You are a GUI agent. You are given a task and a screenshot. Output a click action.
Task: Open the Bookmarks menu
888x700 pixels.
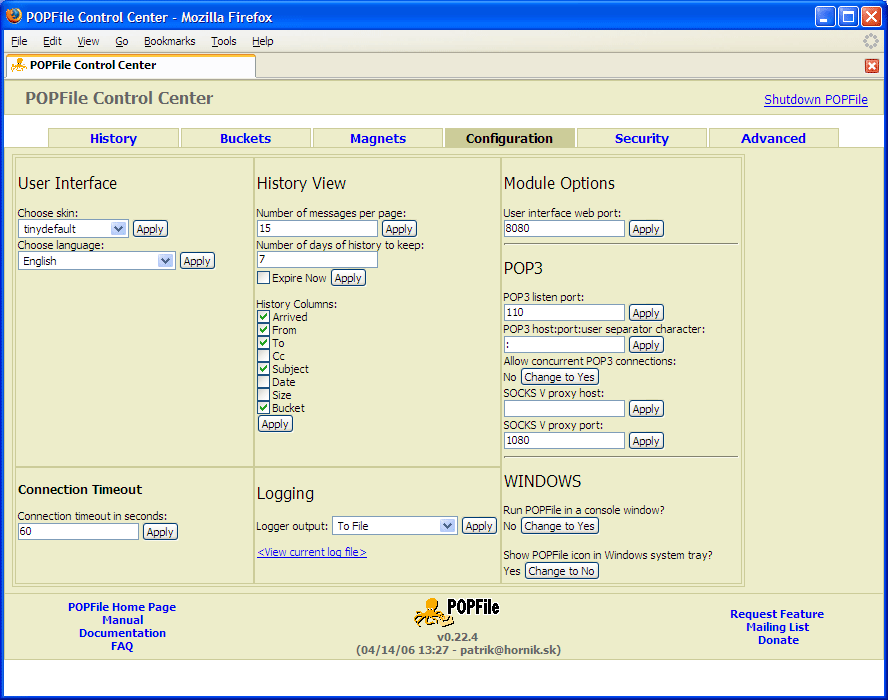(x=169, y=41)
